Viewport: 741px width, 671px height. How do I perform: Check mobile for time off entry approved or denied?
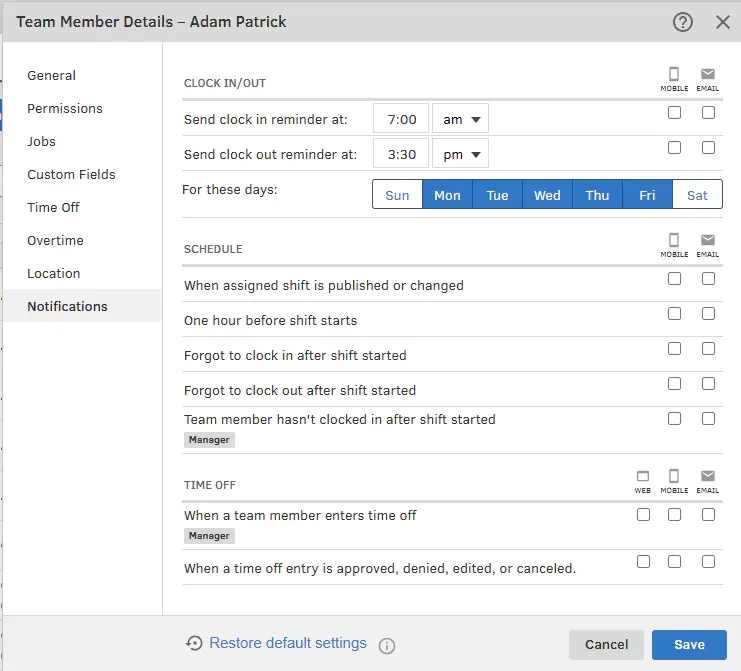[x=674, y=561]
